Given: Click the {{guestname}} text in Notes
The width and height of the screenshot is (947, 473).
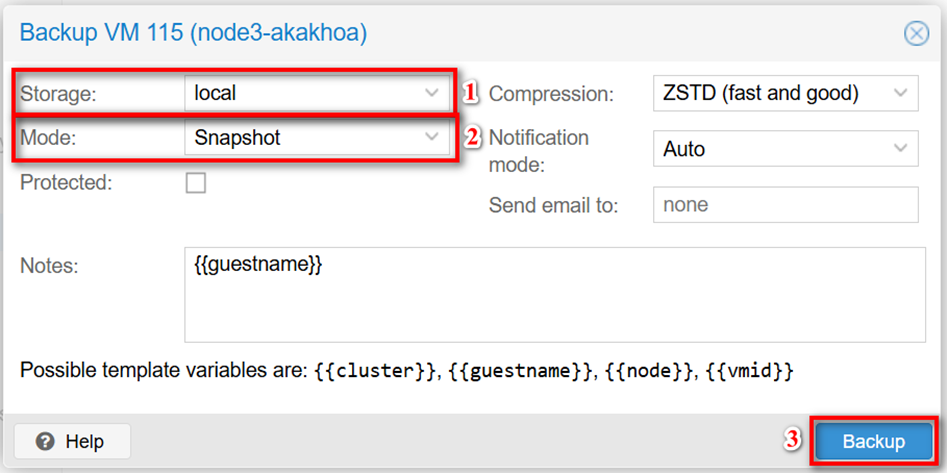Looking at the screenshot, I should click(x=258, y=265).
